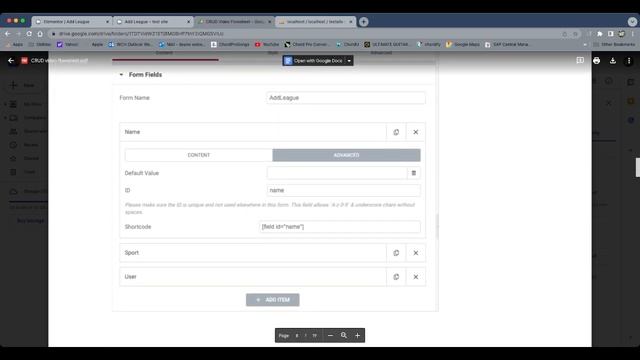Duplicate the Name form field
640x360 pixels.
click(396, 132)
